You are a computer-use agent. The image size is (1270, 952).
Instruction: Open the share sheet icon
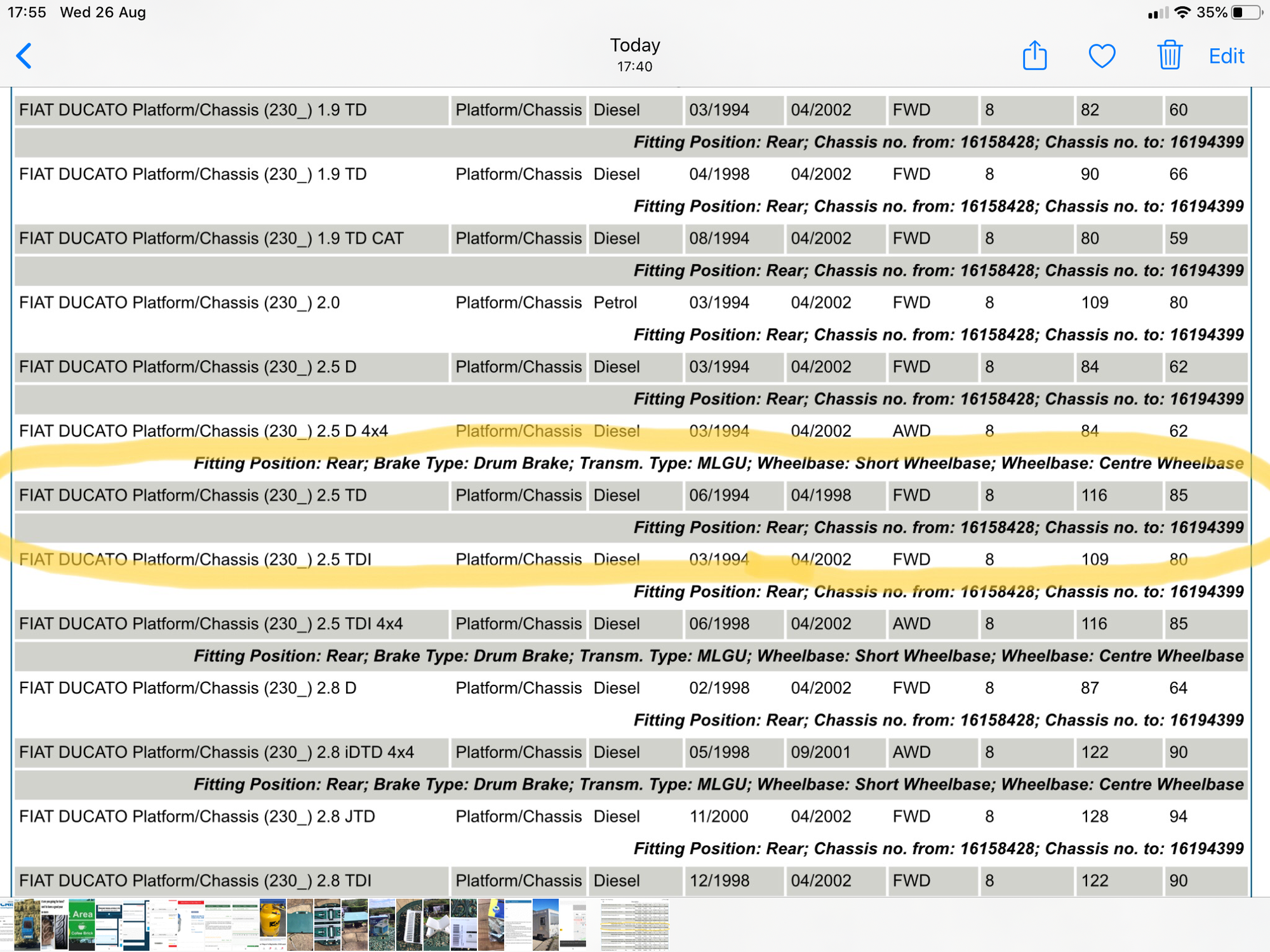tap(1034, 55)
